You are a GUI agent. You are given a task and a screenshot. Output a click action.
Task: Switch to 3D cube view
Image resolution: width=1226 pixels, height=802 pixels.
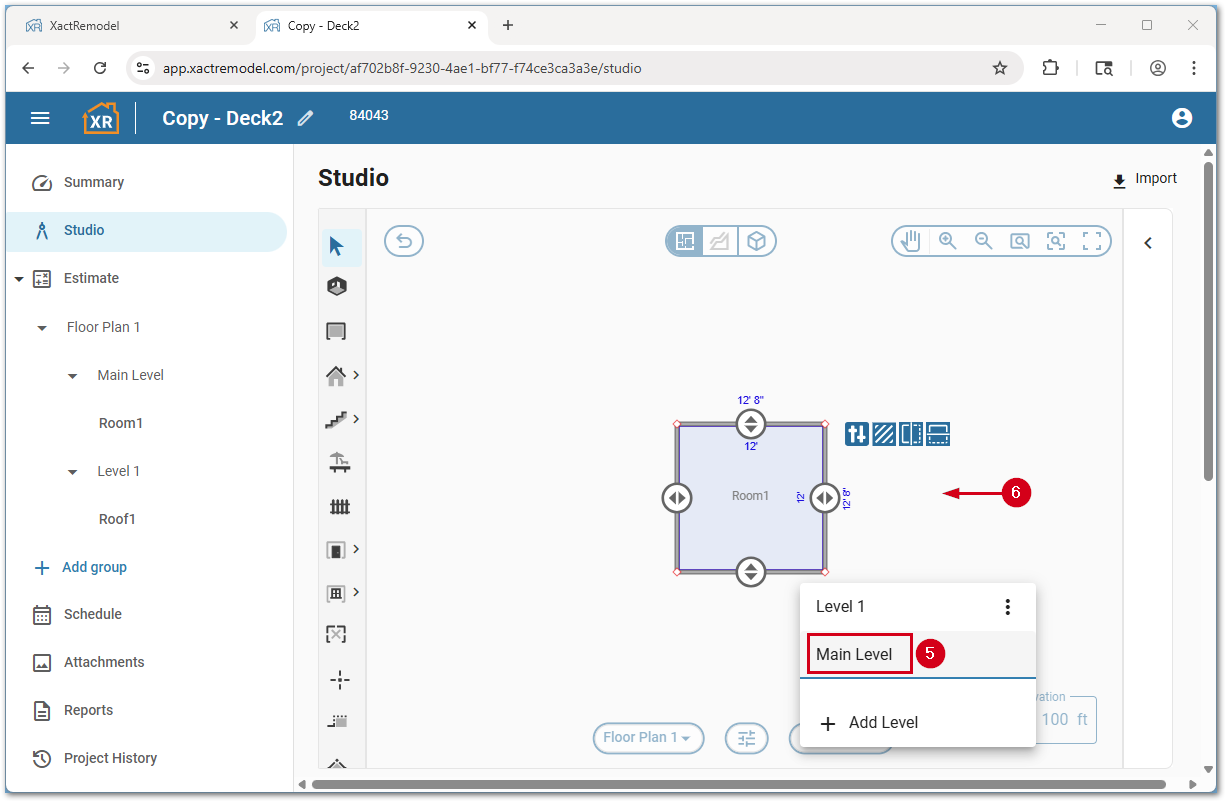pos(757,241)
